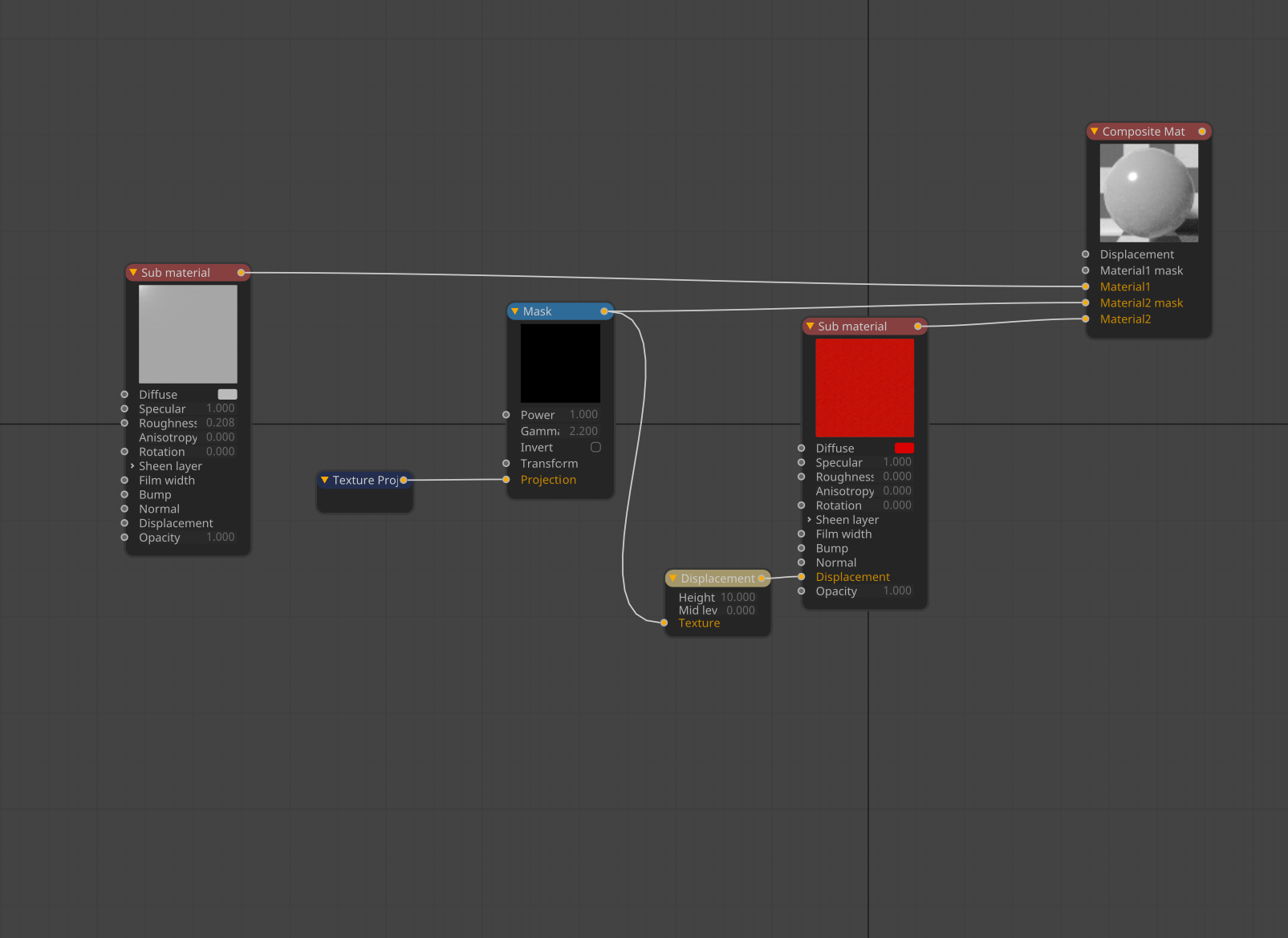
Task: Click the red Sub material preview thumbnail
Action: pos(865,388)
